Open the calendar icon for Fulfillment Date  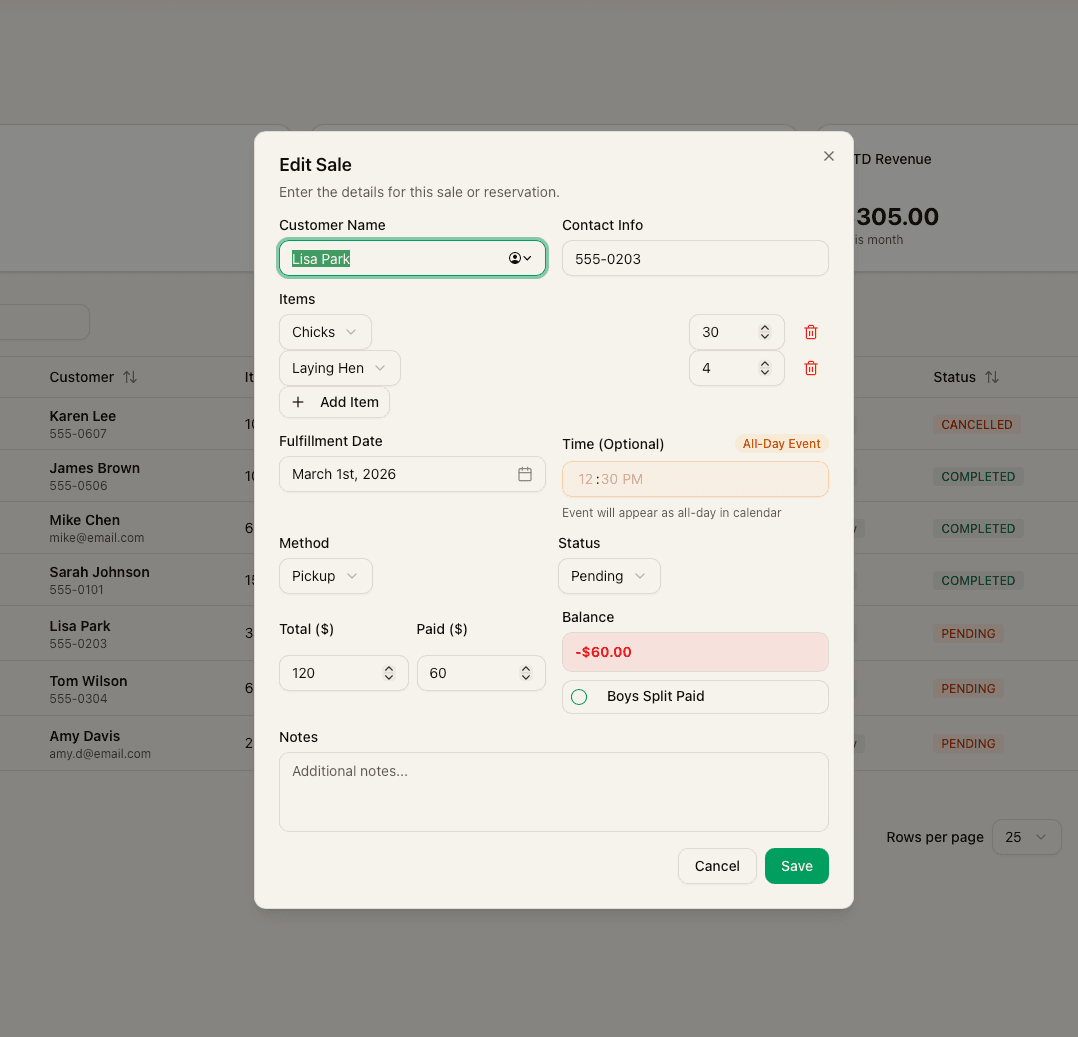click(x=525, y=474)
